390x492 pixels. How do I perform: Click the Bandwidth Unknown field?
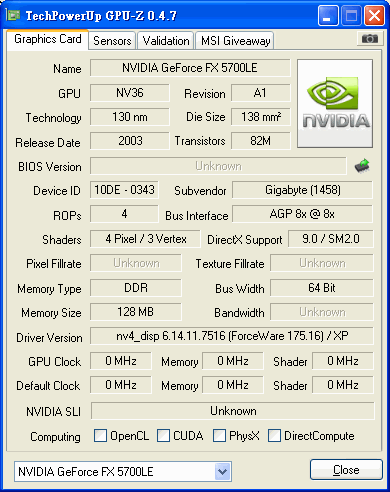(322, 312)
